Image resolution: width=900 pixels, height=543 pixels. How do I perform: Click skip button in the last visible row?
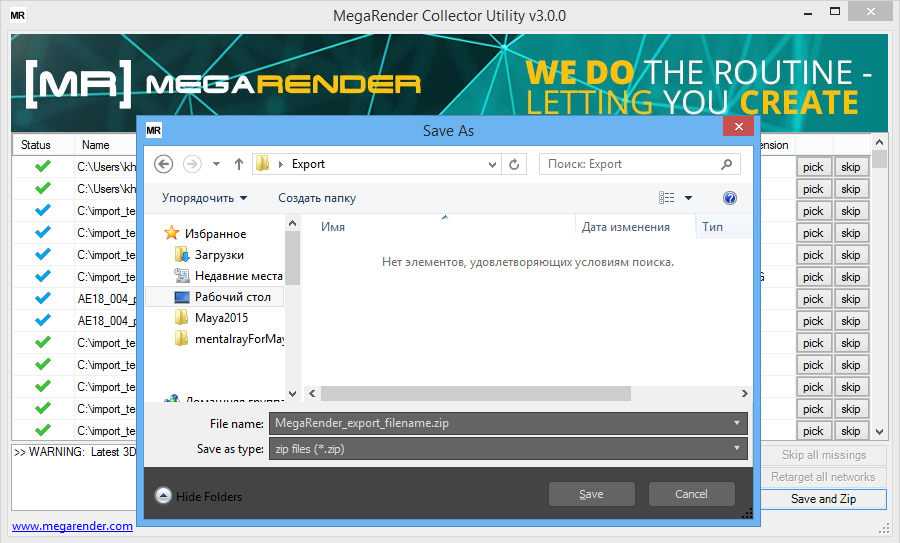tap(851, 431)
